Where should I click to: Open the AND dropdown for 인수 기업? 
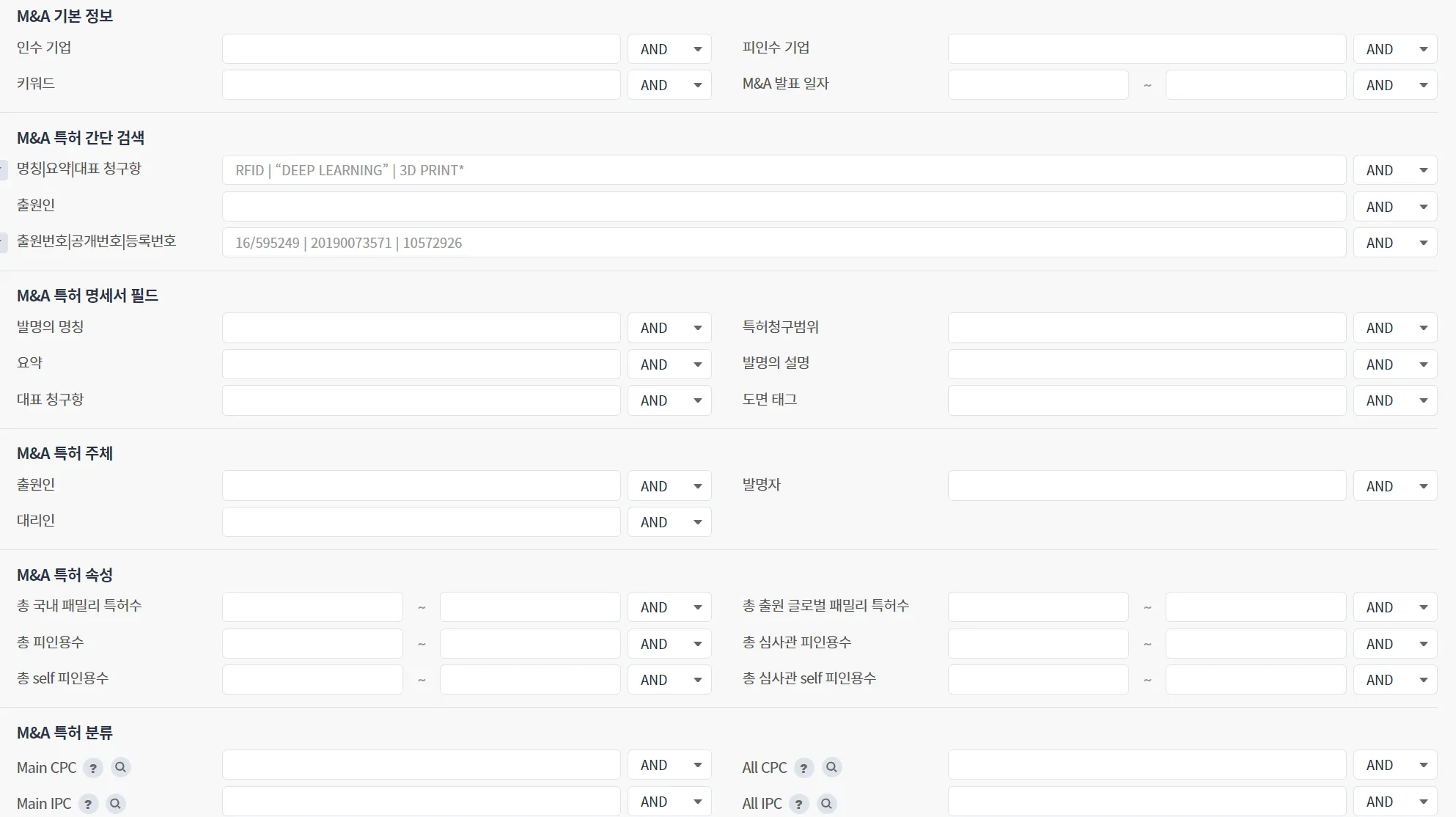coord(669,49)
